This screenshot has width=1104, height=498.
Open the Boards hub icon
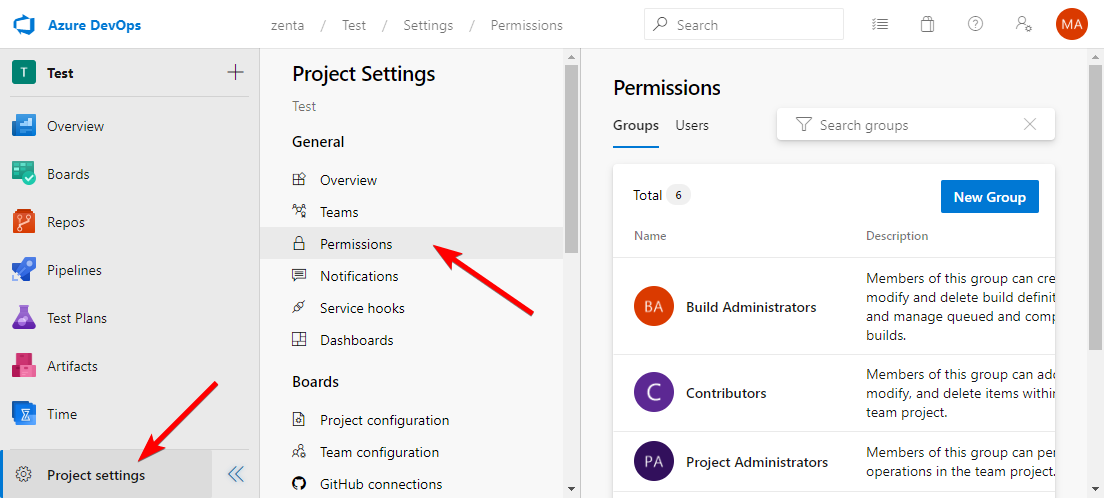tap(24, 174)
